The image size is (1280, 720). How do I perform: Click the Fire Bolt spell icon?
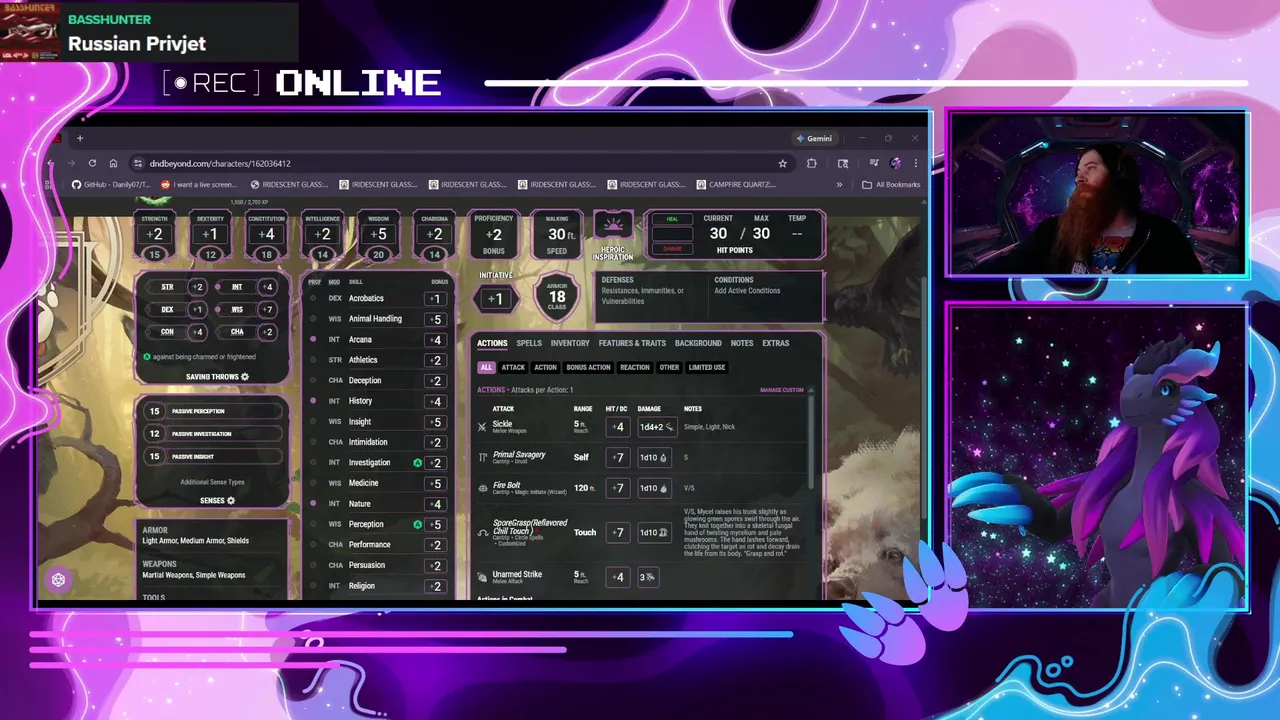(x=483, y=488)
